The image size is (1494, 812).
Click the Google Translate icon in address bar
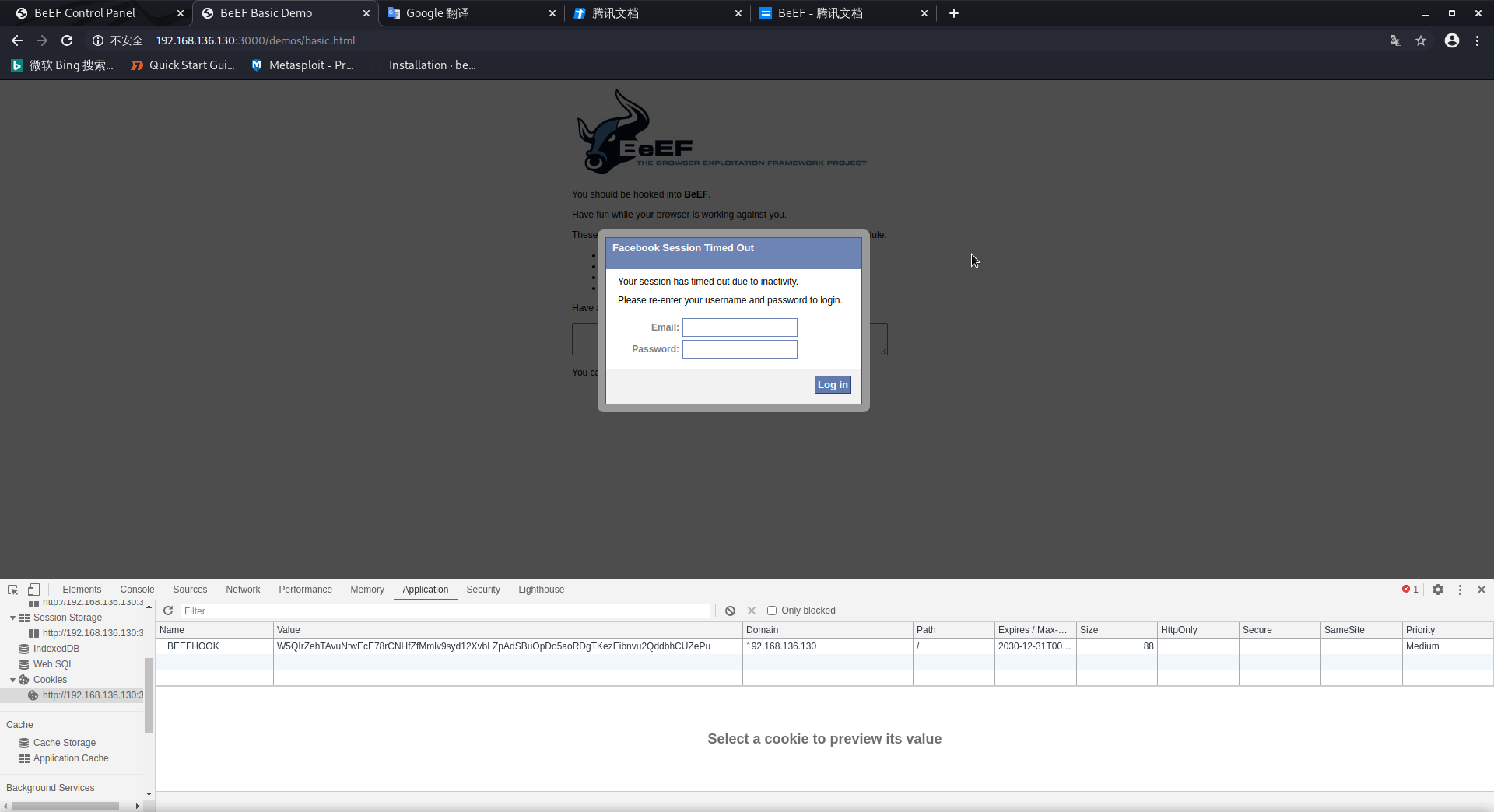pyautogui.click(x=1396, y=40)
